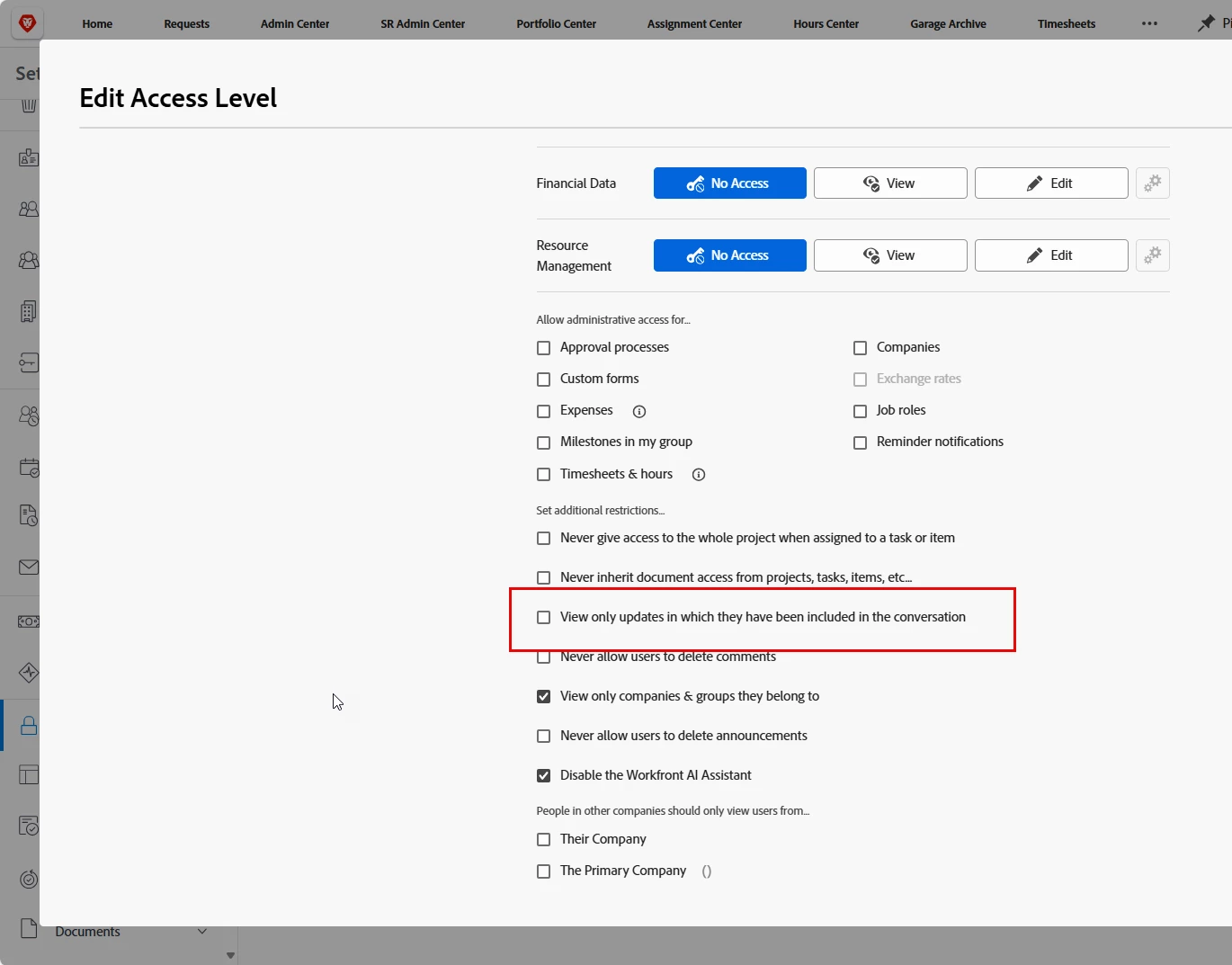Set Resource Management to View

coord(890,255)
